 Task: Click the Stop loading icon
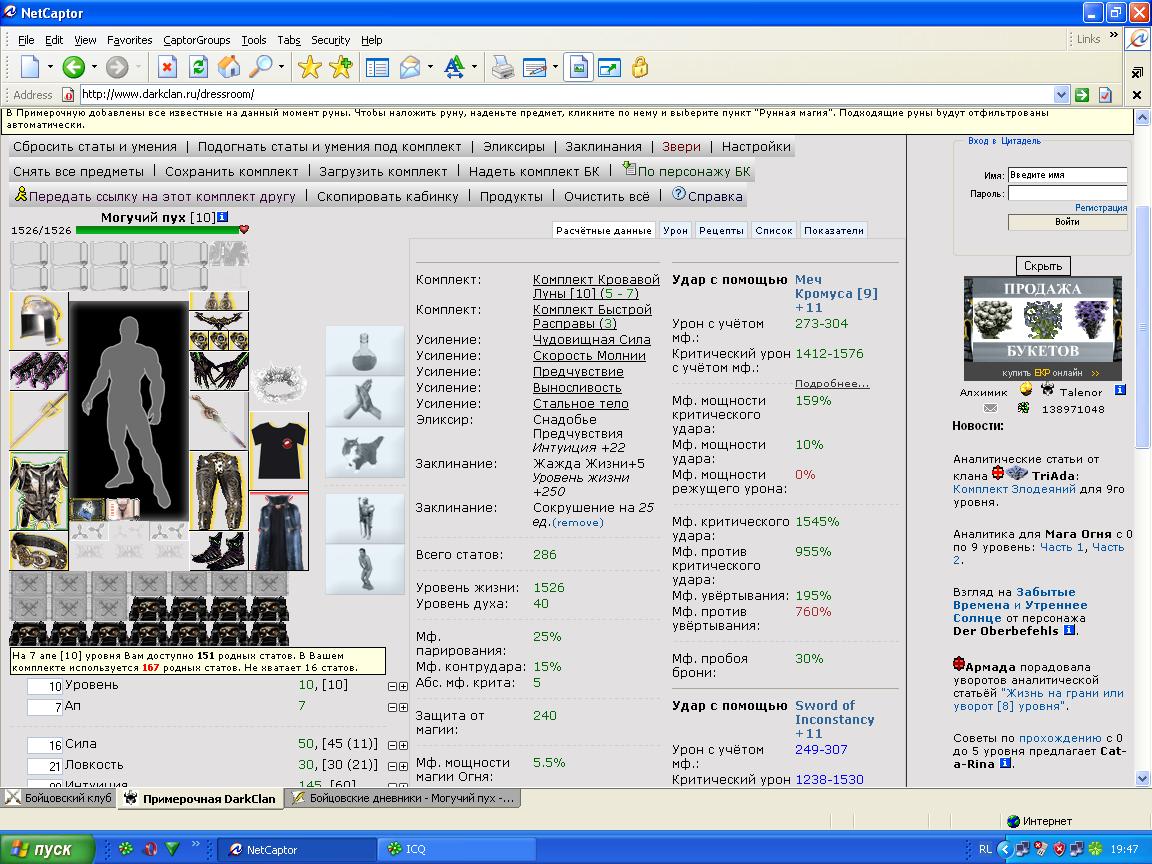[167, 67]
